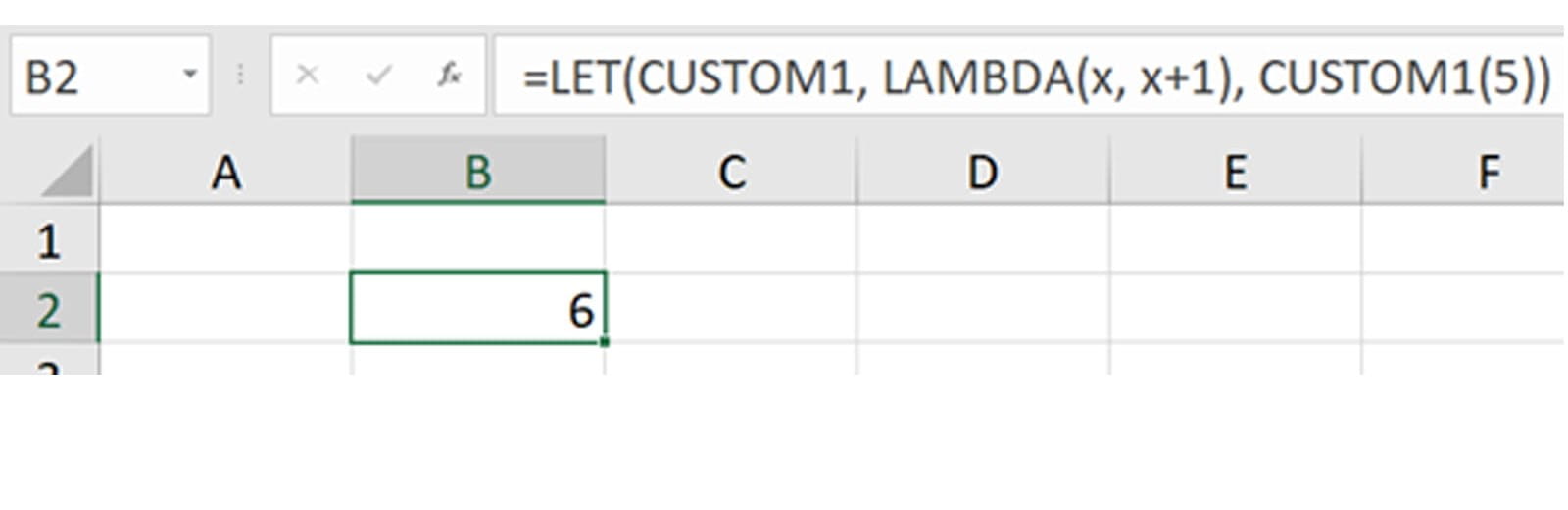
Task: Click the Insert Function fx icon
Action: click(x=449, y=75)
